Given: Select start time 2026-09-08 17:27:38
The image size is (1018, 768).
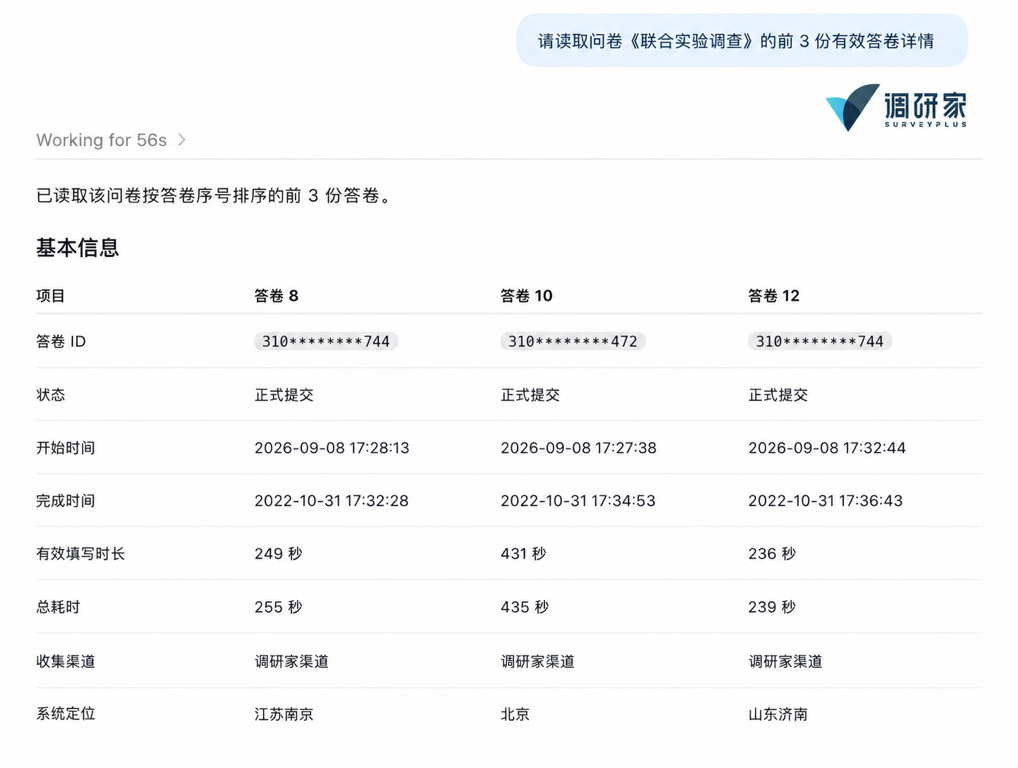Looking at the screenshot, I should (x=578, y=448).
